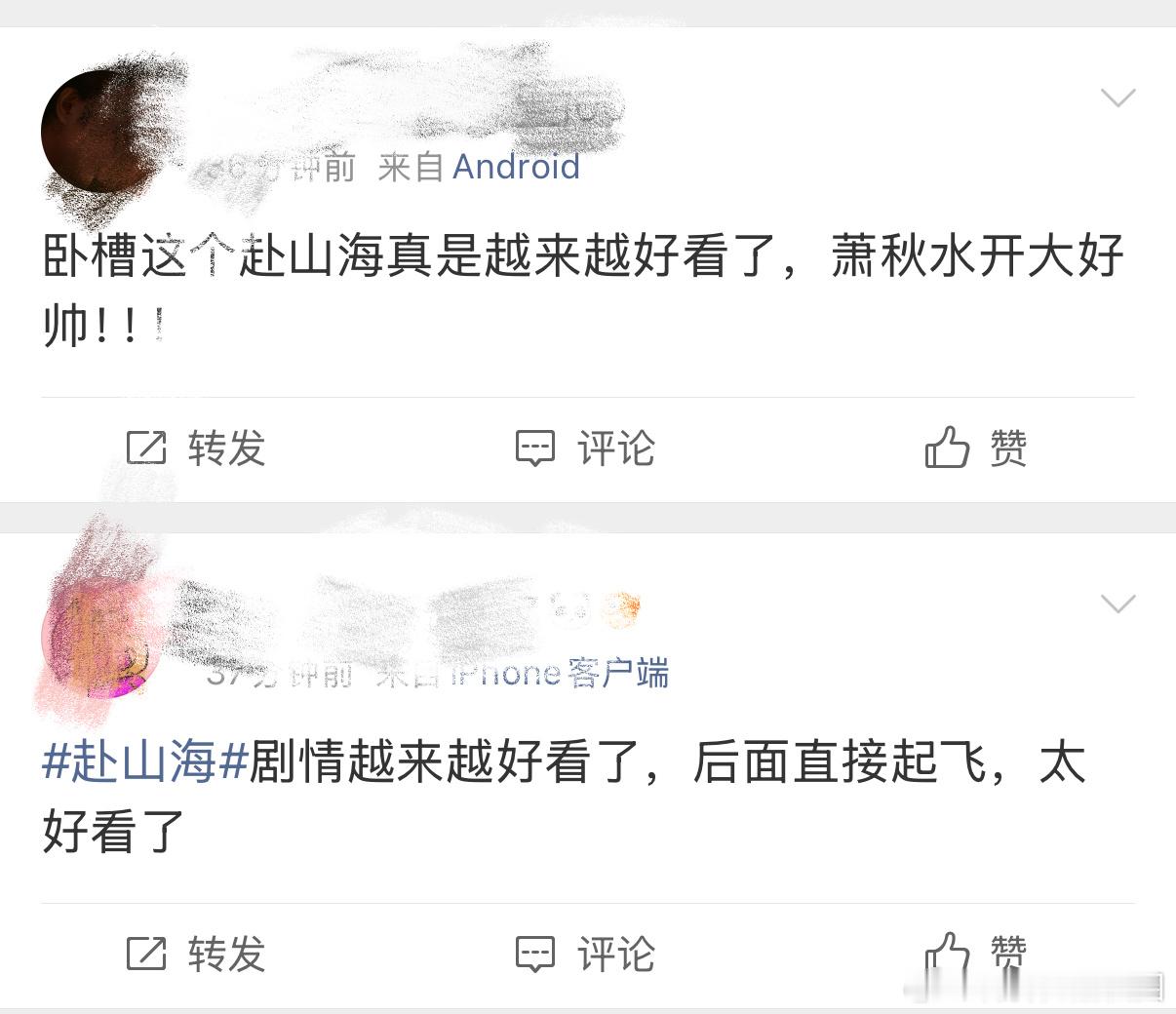Viewport: 1176px width, 1014px height.
Task: Tap the comment bubble icon on first post
Action: 534,448
